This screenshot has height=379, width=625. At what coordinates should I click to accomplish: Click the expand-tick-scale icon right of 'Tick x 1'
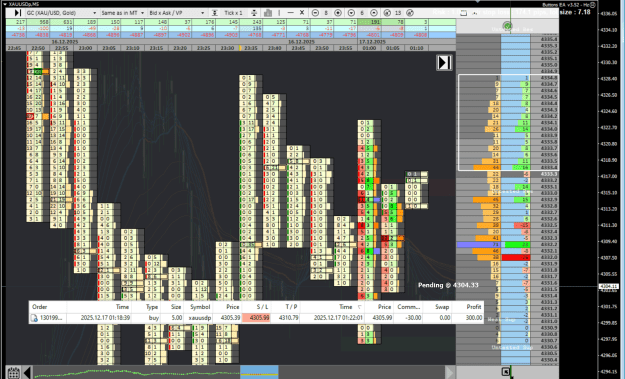254,13
